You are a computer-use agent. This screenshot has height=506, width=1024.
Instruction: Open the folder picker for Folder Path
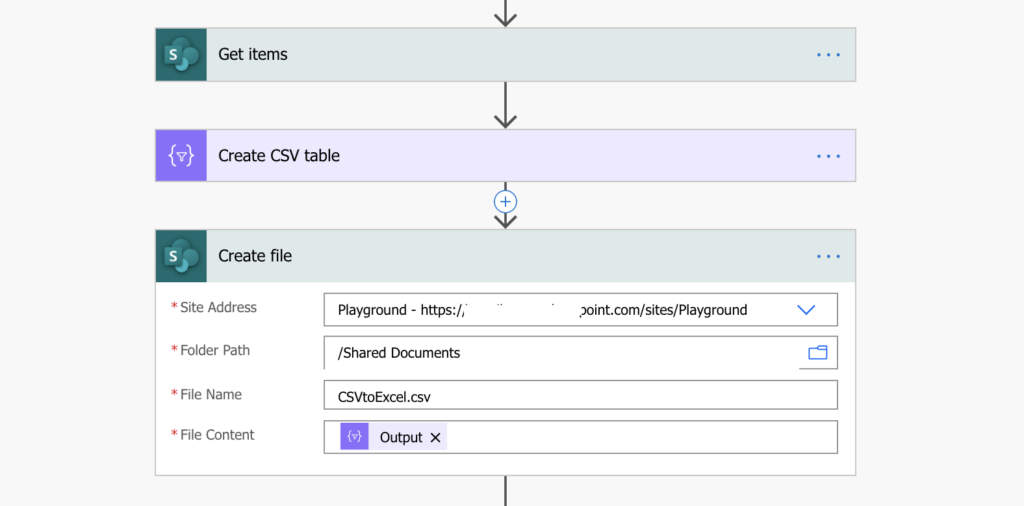coord(818,353)
